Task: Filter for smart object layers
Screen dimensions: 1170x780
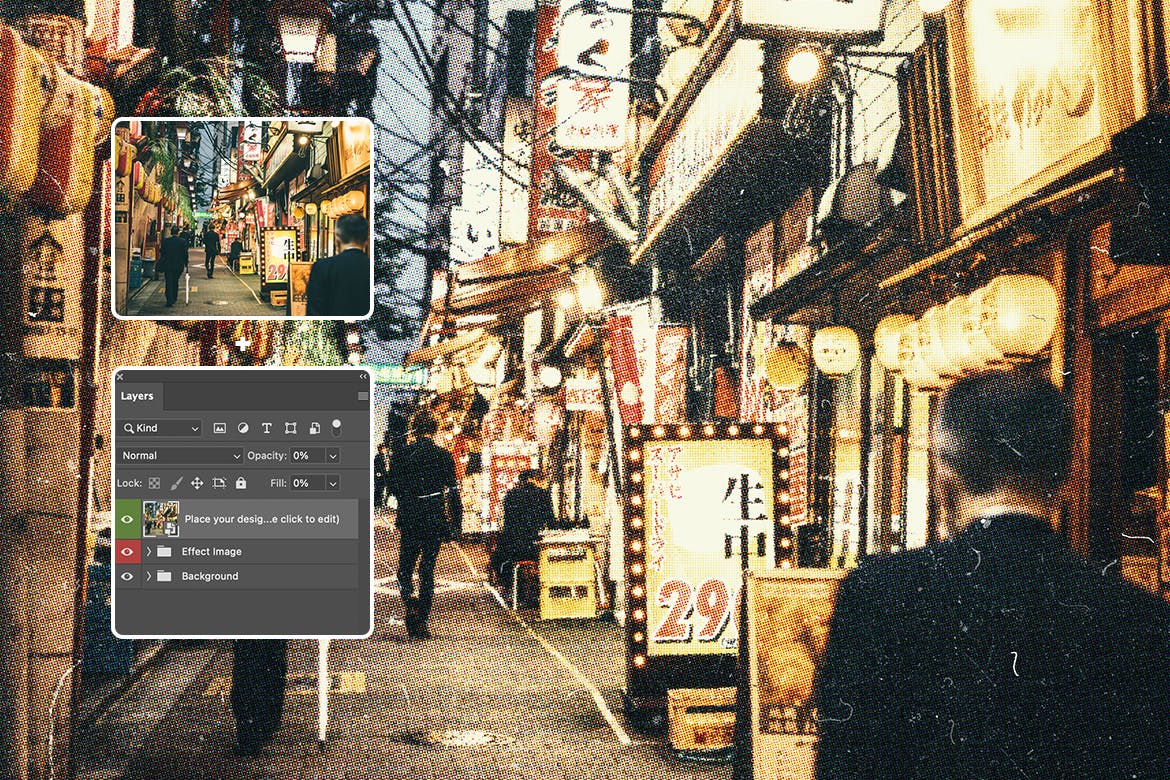Action: click(313, 428)
